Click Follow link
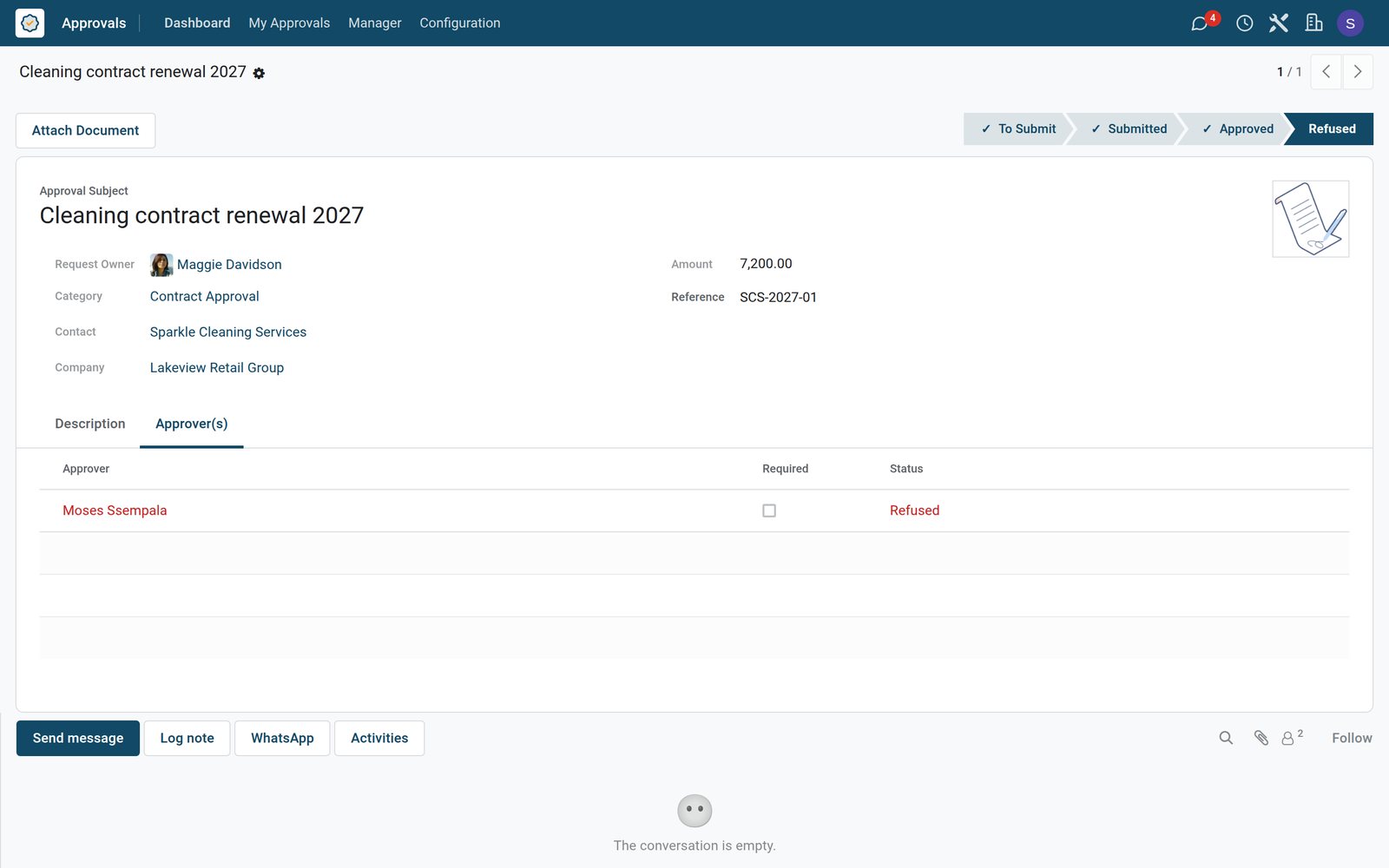Image resolution: width=1389 pixels, height=868 pixels. click(1352, 738)
